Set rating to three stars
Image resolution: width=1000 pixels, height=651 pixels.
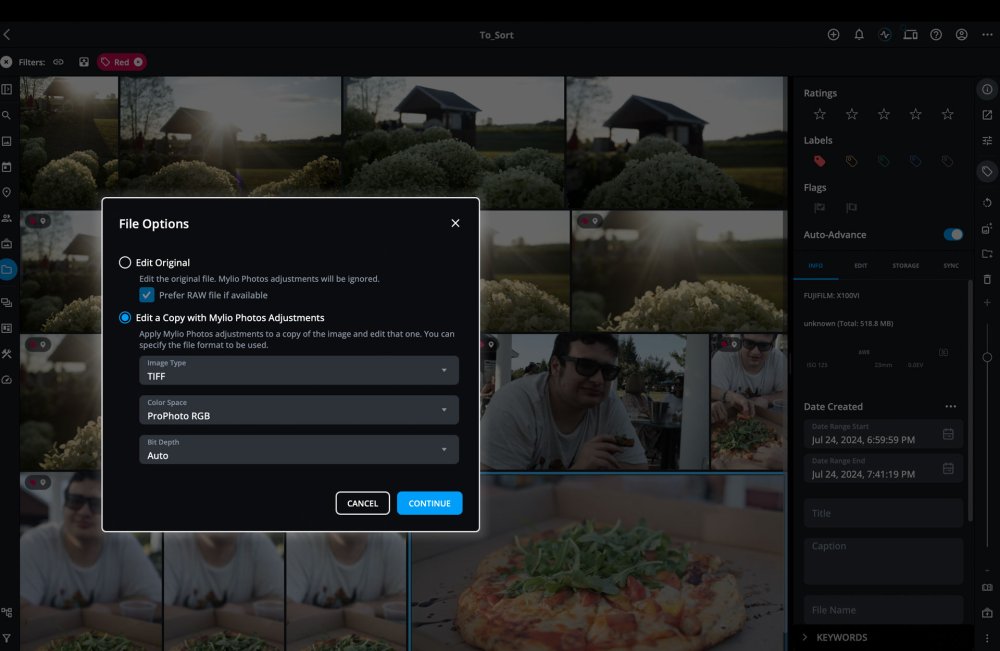point(884,114)
